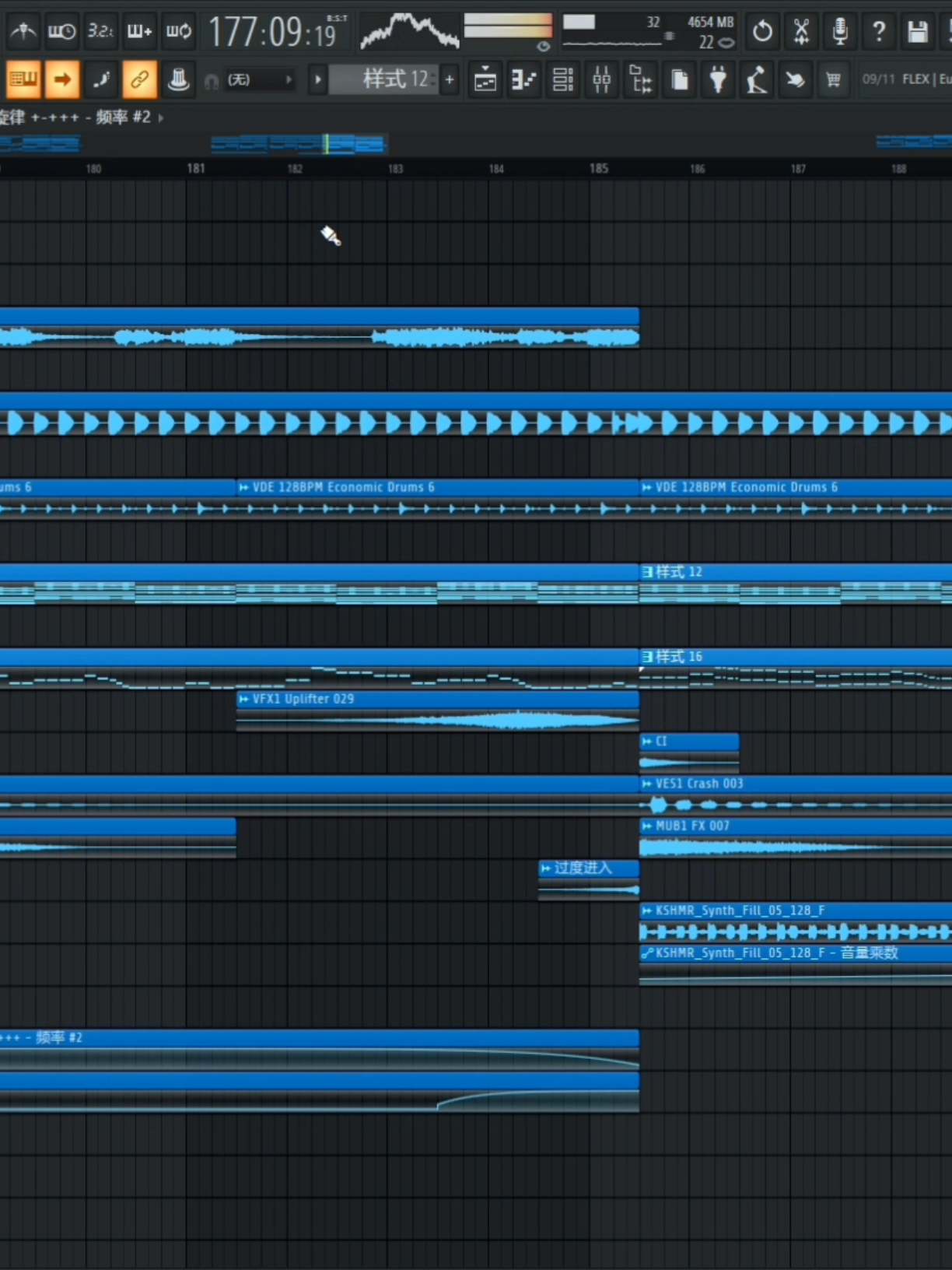The width and height of the screenshot is (952, 1270).
Task: Toggle the link multilink to controllers button
Action: (x=139, y=79)
